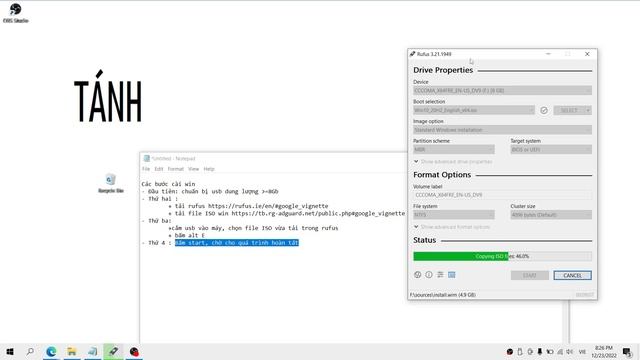The width and height of the screenshot is (640, 360).
Task: Open the Device dropdown in Rufus
Action: click(502, 90)
